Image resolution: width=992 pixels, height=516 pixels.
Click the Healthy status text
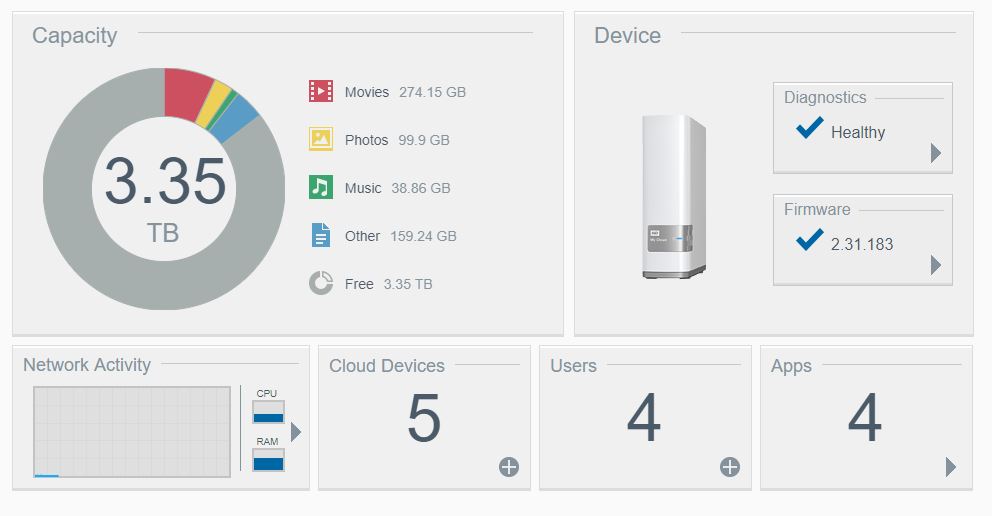[x=858, y=132]
